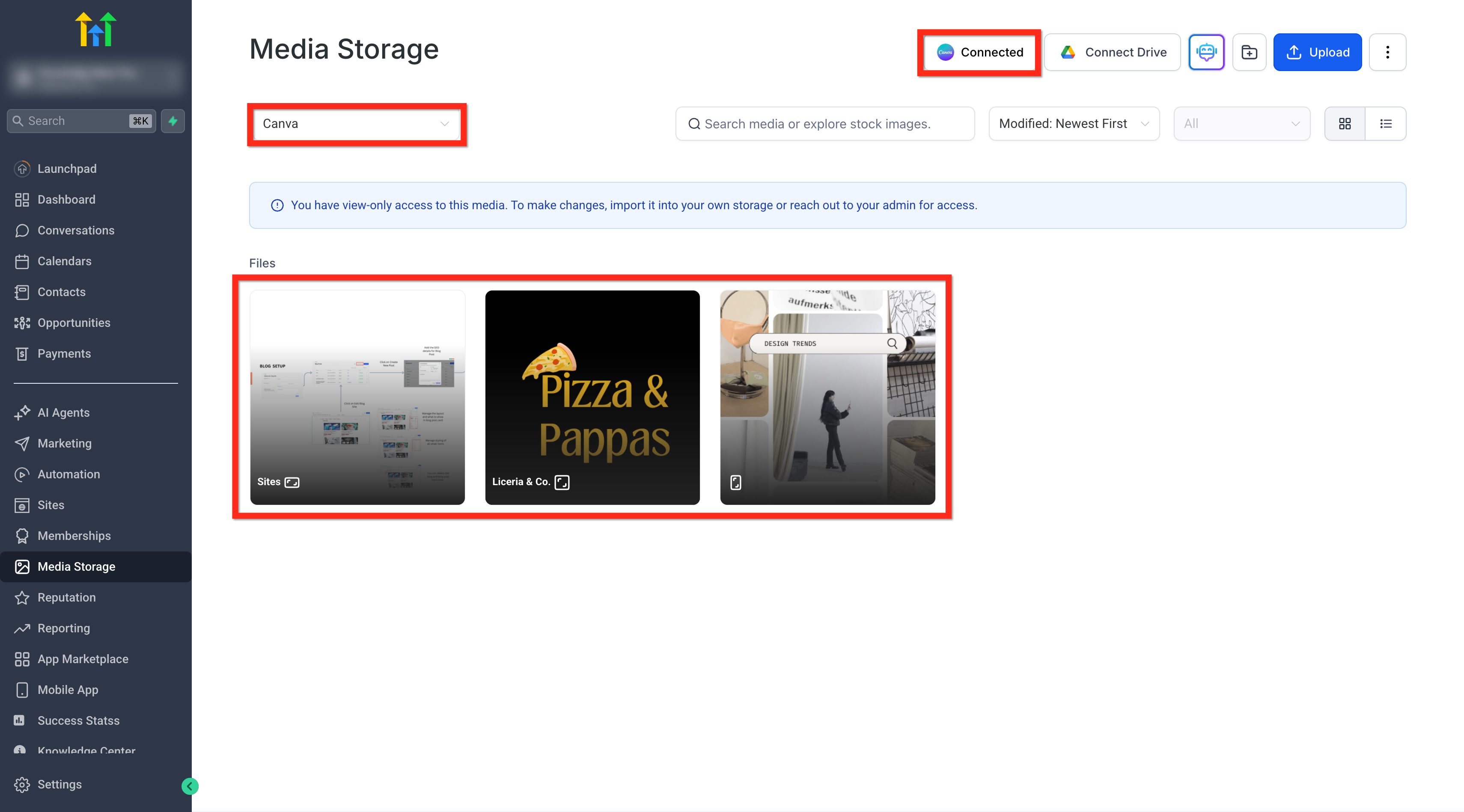Select the Design Trends image thumbnail

click(x=827, y=397)
